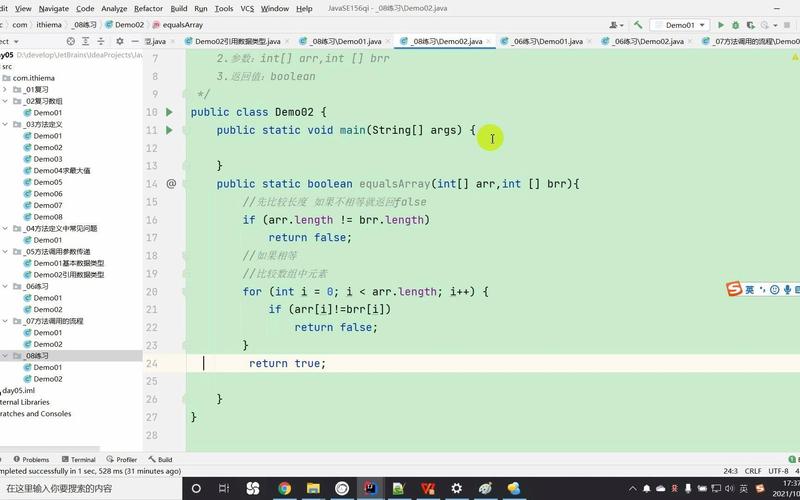800x500 pixels.
Task: Open the Terminal tool window
Action: tap(79, 459)
